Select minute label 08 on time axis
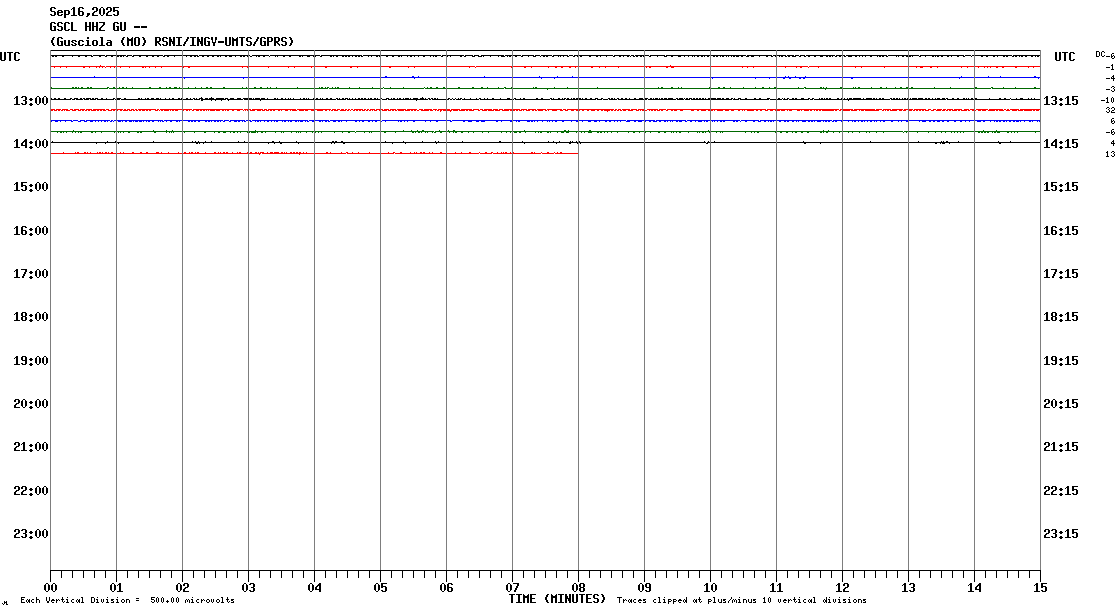 click(x=579, y=588)
